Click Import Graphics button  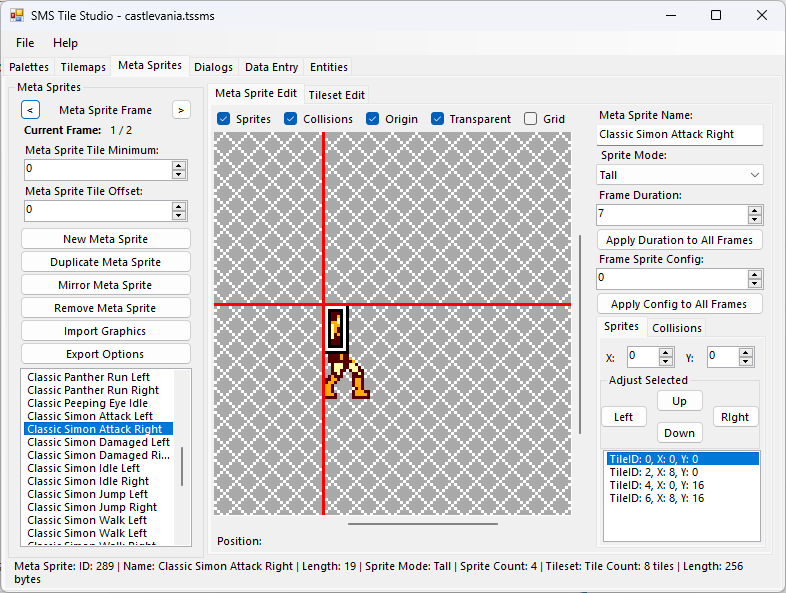[x=106, y=331]
